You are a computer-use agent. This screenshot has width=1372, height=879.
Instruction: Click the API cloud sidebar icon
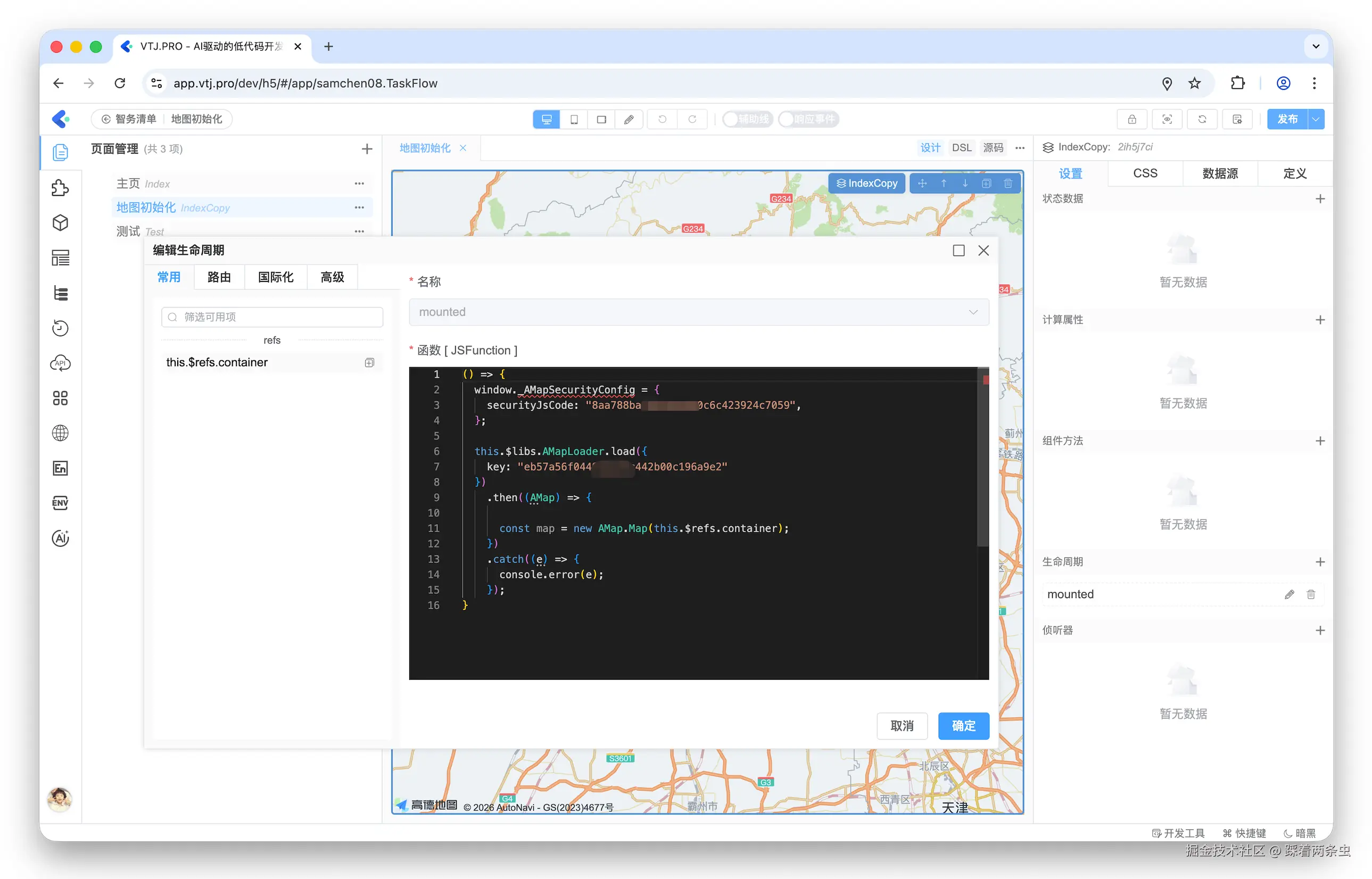pos(61,363)
